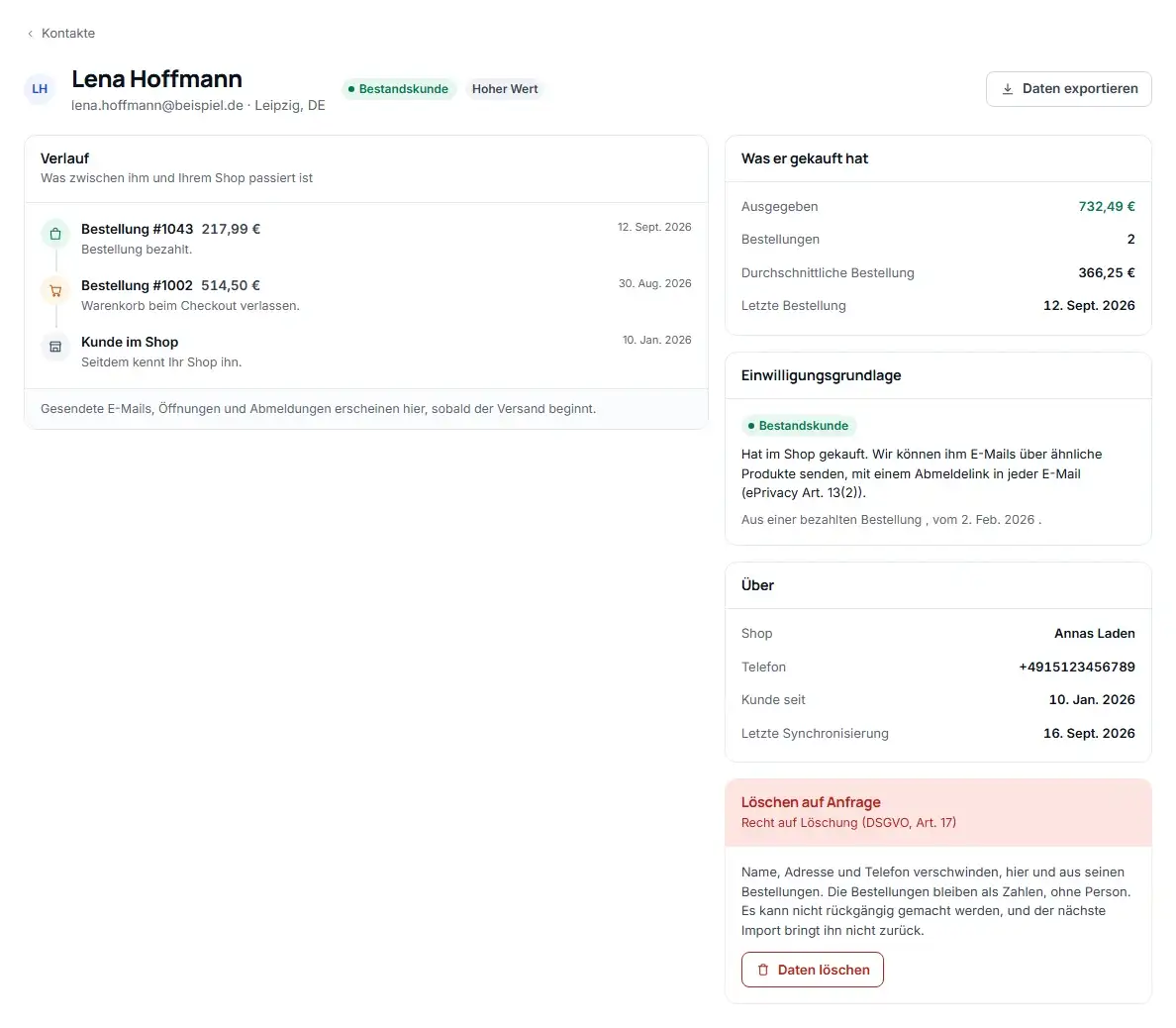Export the contact data with Daten exportieren
This screenshot has height=1028, width=1176.
pyautogui.click(x=1069, y=89)
